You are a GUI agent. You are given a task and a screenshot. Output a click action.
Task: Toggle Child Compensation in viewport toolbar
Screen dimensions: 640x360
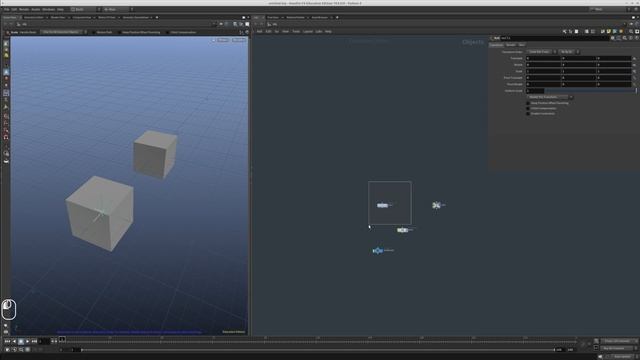point(168,32)
